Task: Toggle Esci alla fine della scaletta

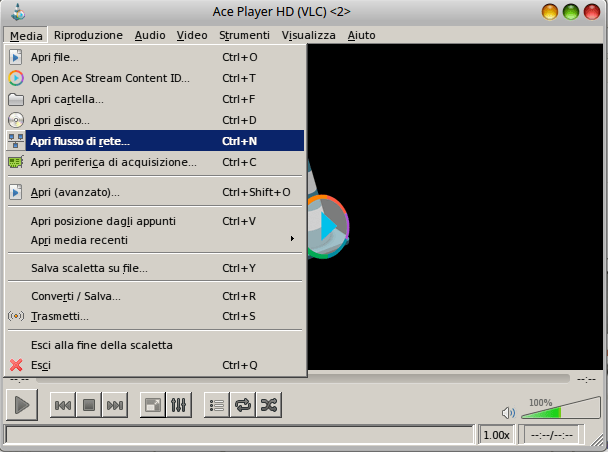Action: click(x=155, y=345)
